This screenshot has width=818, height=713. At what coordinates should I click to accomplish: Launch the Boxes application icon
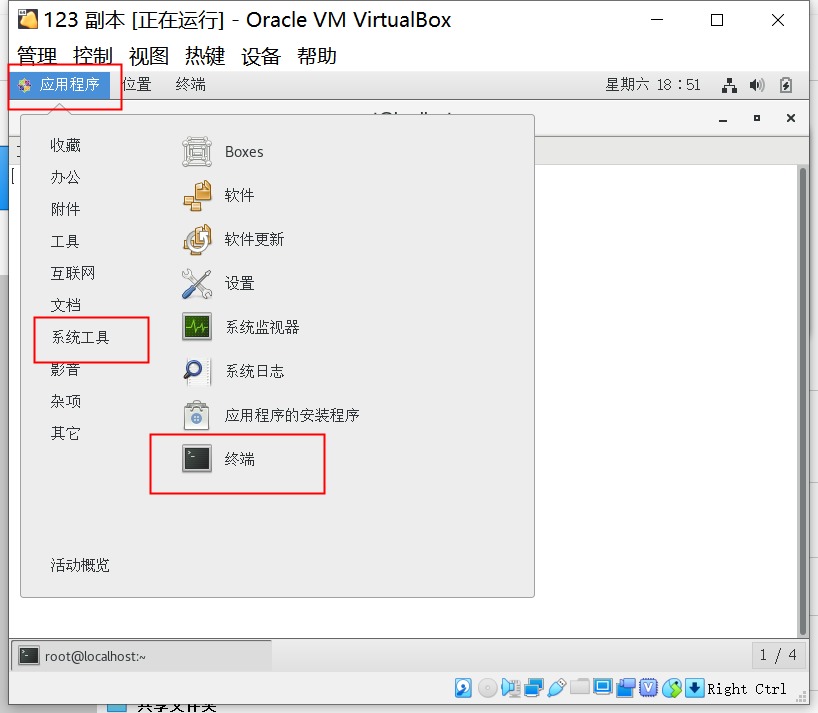197,152
